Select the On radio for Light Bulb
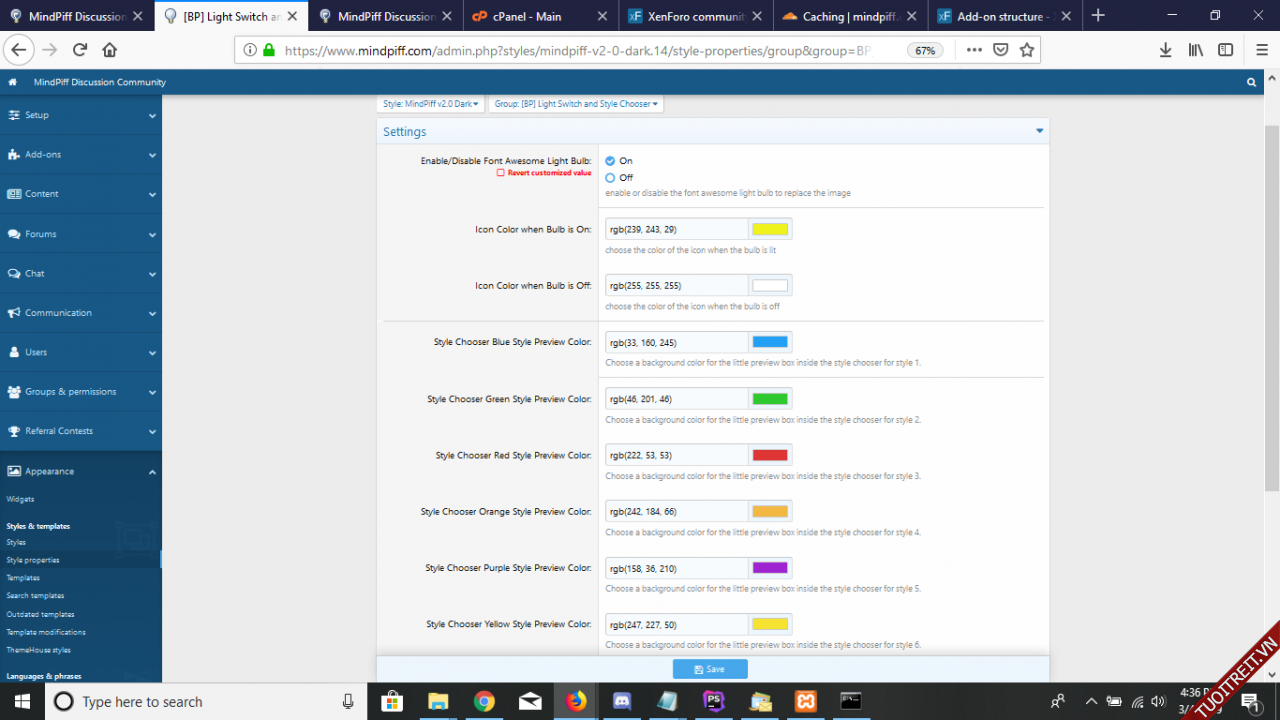This screenshot has width=1280, height=720. pos(610,161)
